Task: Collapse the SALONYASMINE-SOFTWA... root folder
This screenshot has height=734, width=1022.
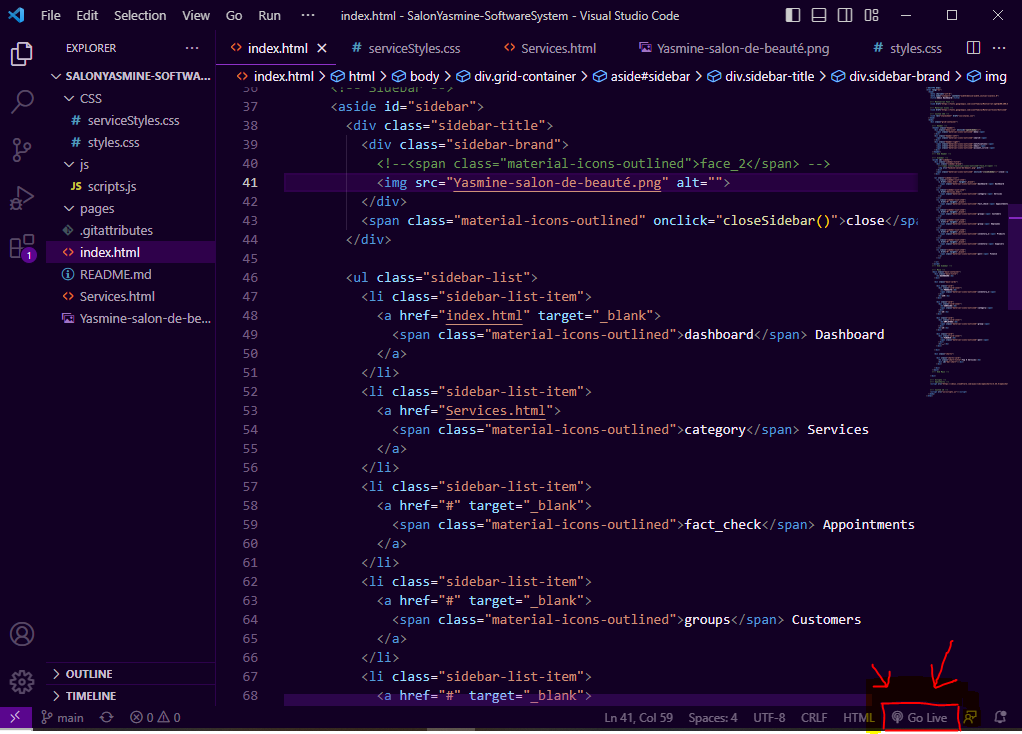Action: click(x=130, y=76)
